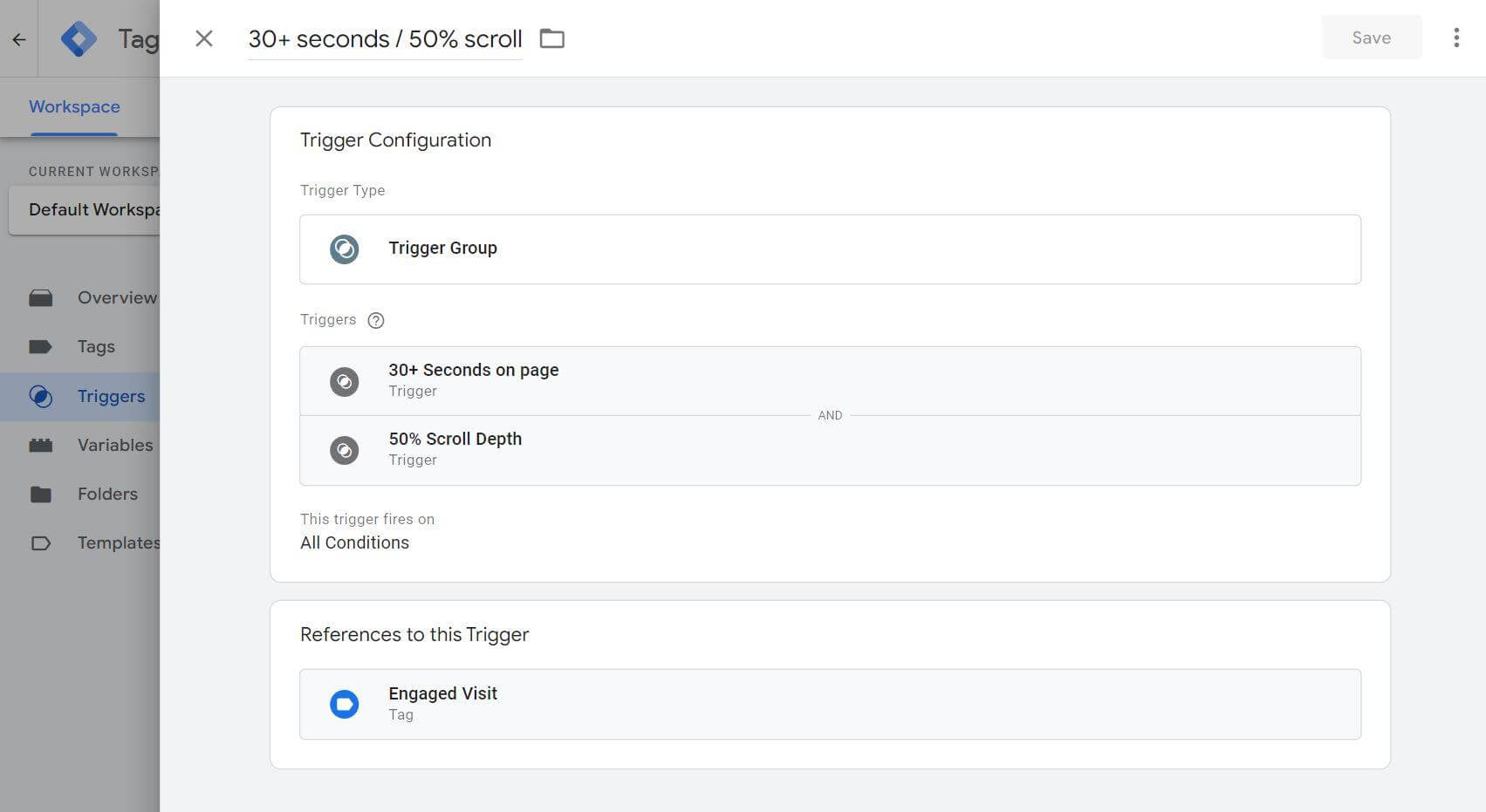
Task: Switch to the Workspace tab
Action: (74, 106)
